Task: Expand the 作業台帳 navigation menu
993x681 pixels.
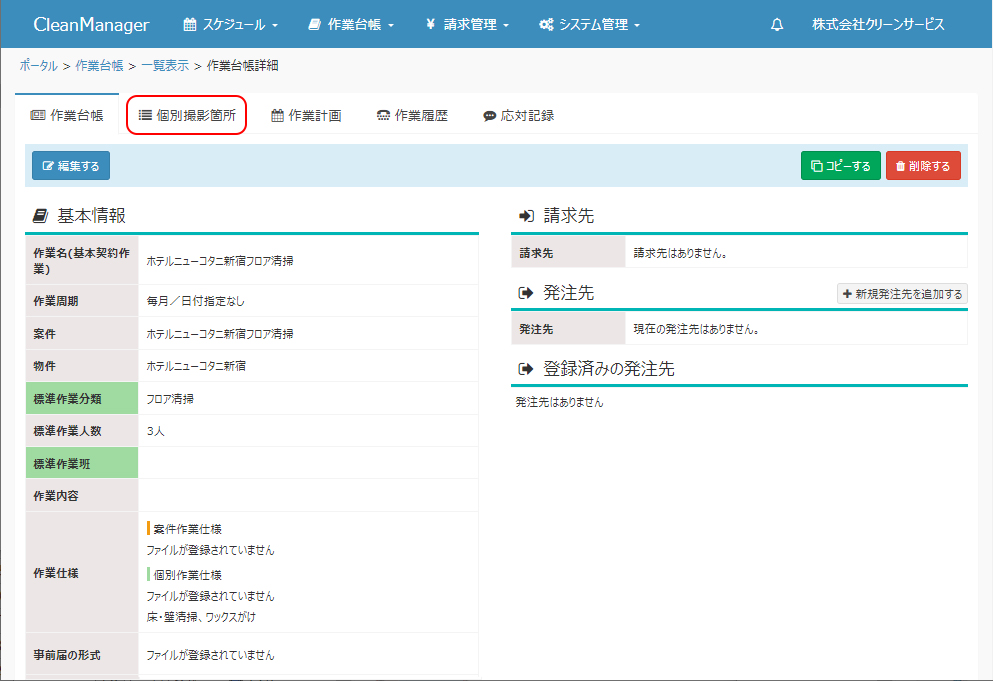Action: 351,25
